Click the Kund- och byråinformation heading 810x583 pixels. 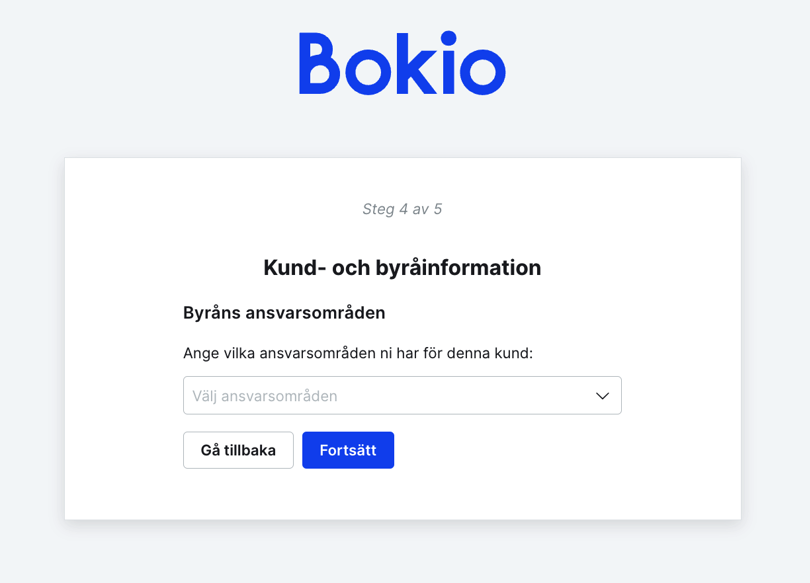coord(402,267)
